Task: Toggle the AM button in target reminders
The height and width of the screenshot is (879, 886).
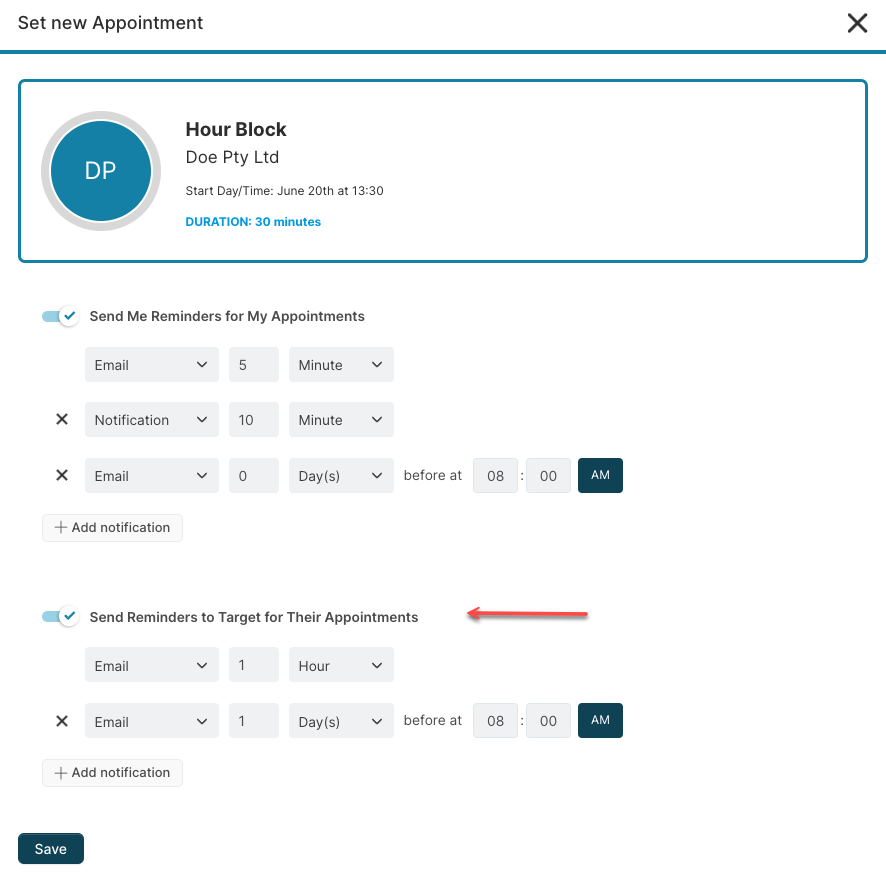Action: [x=600, y=720]
